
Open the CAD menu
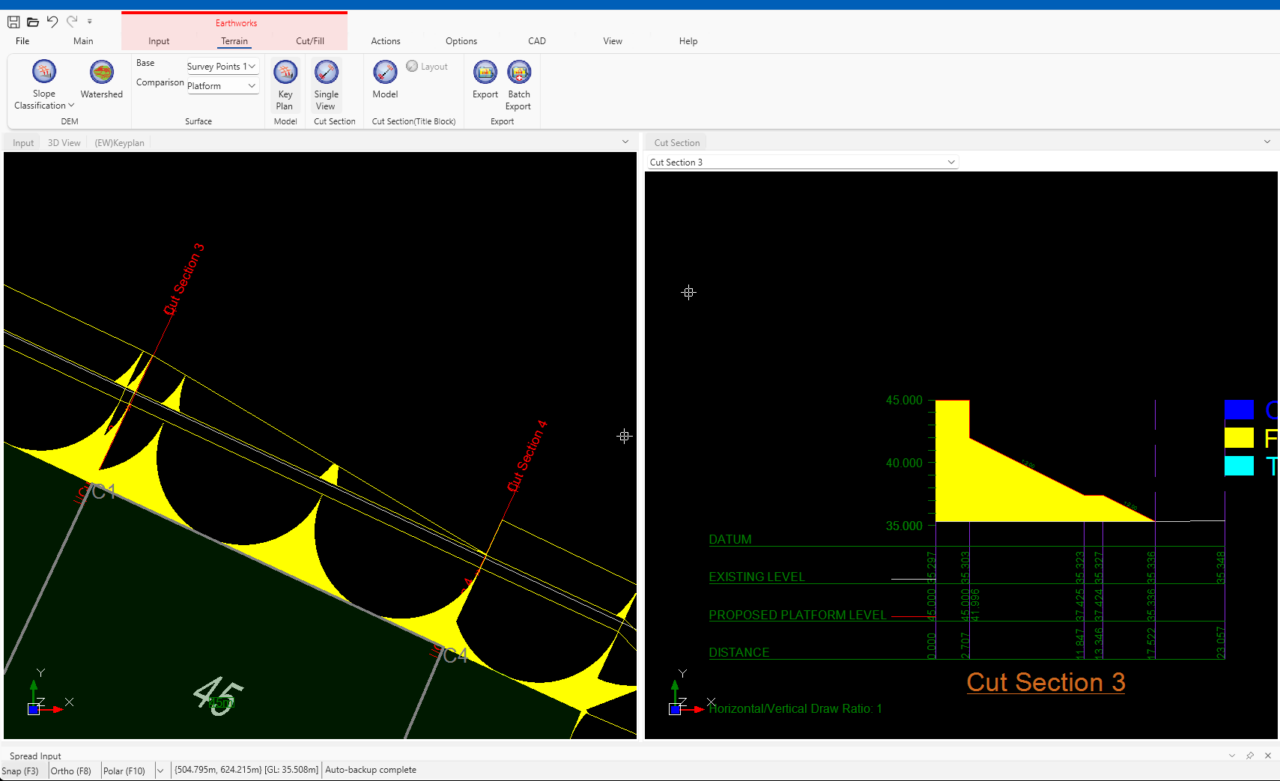(536, 41)
